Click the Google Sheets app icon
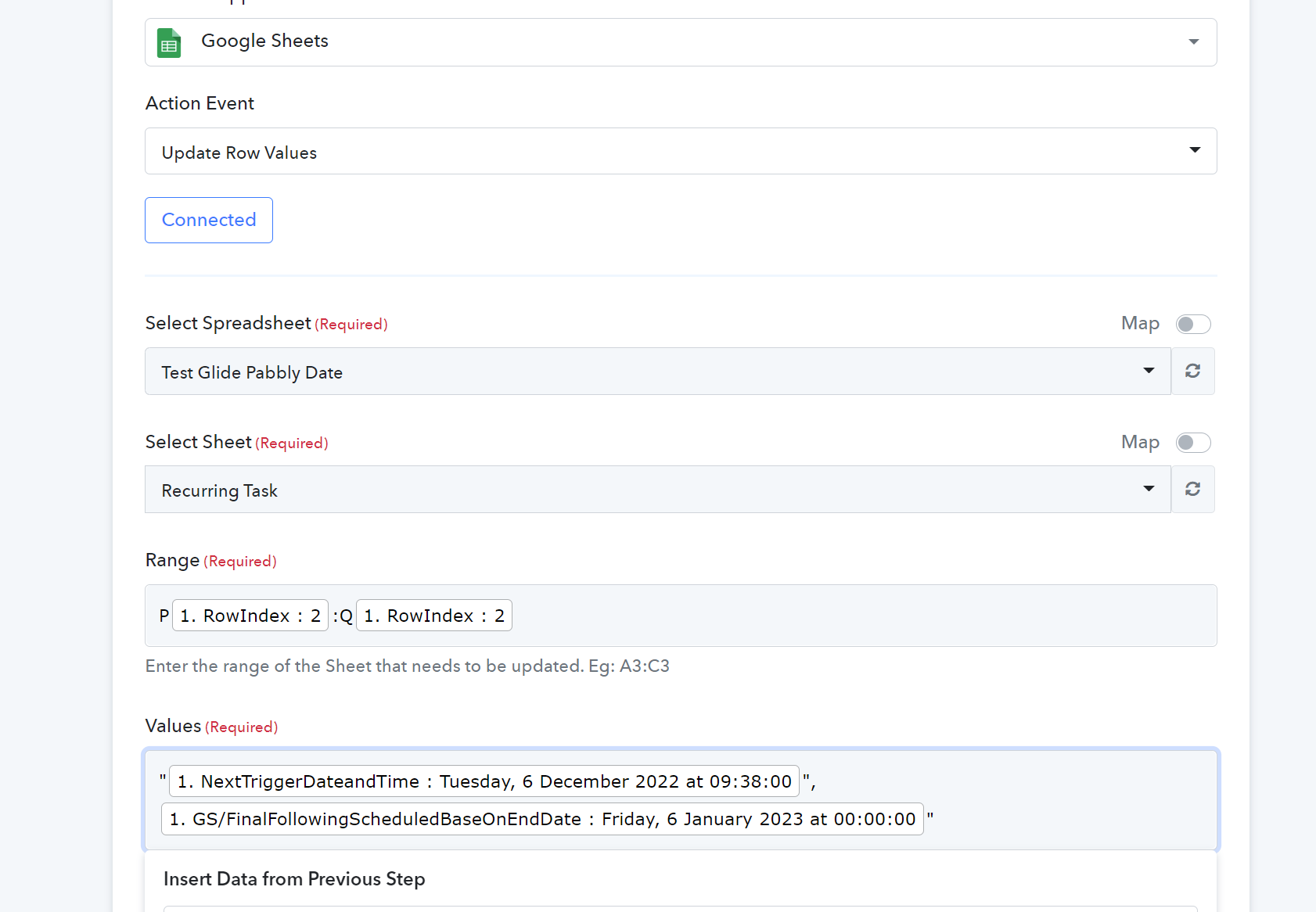This screenshot has height=912, width=1316. (x=169, y=42)
